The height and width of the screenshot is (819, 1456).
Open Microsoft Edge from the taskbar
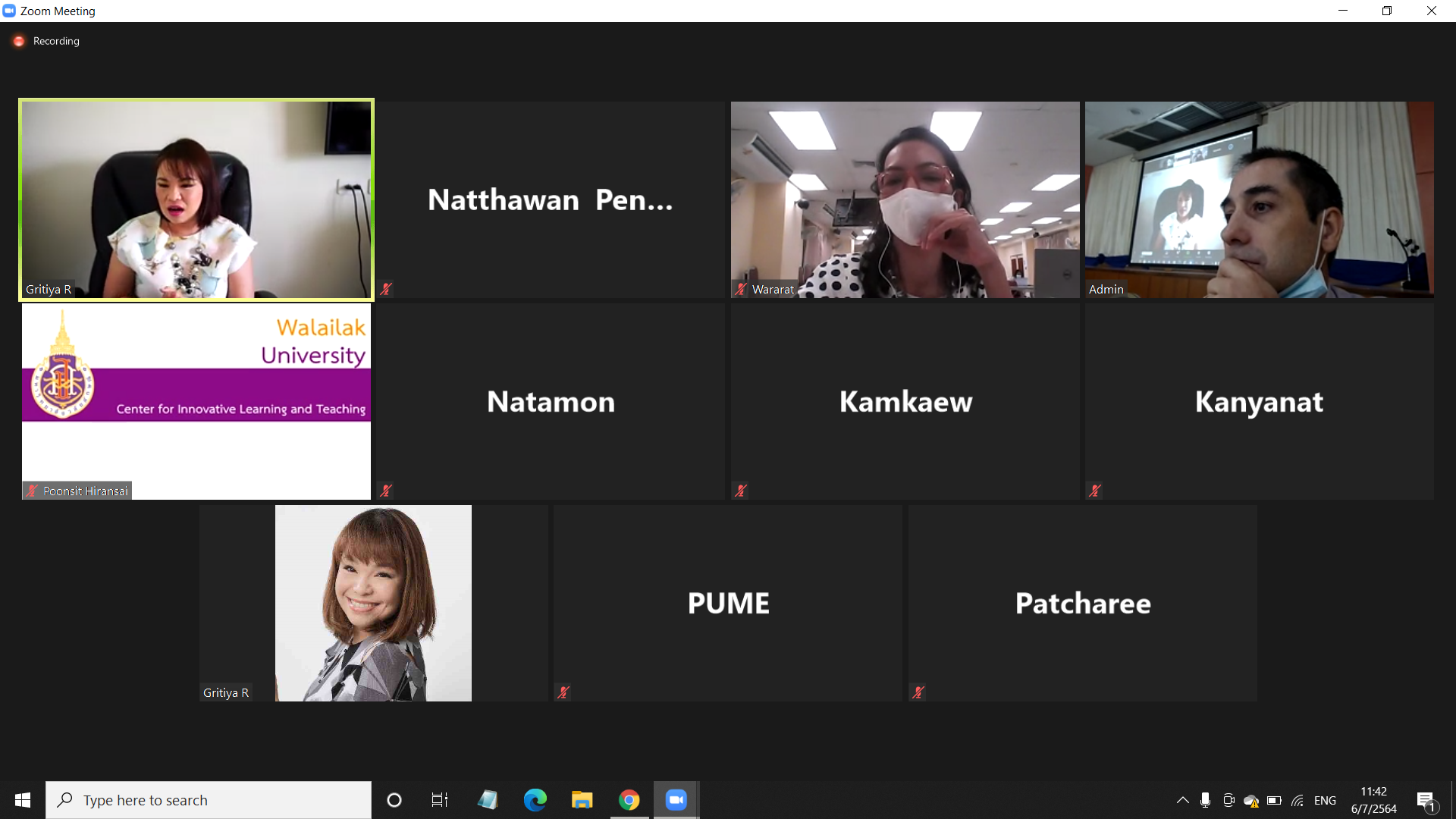click(535, 800)
